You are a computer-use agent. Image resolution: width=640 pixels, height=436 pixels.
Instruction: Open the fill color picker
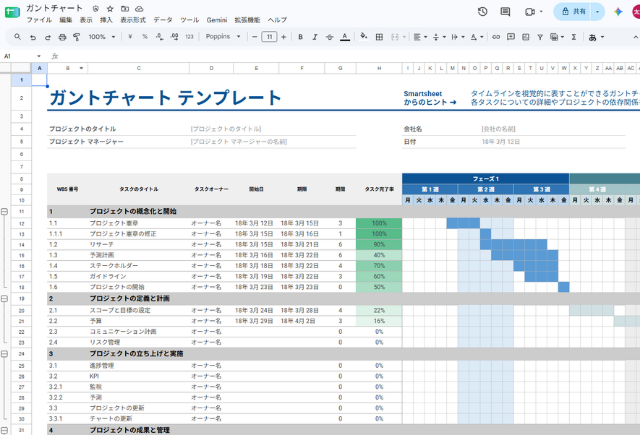(364, 37)
